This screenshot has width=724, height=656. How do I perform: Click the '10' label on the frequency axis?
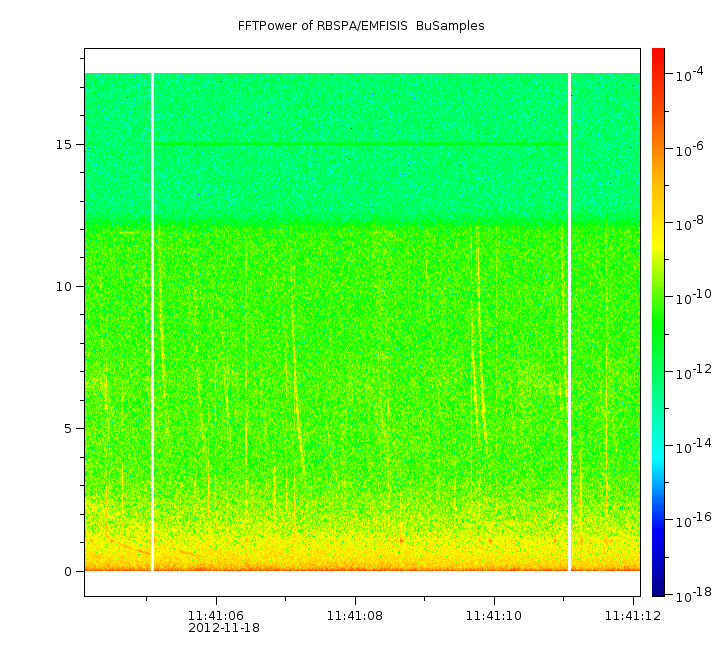point(64,287)
